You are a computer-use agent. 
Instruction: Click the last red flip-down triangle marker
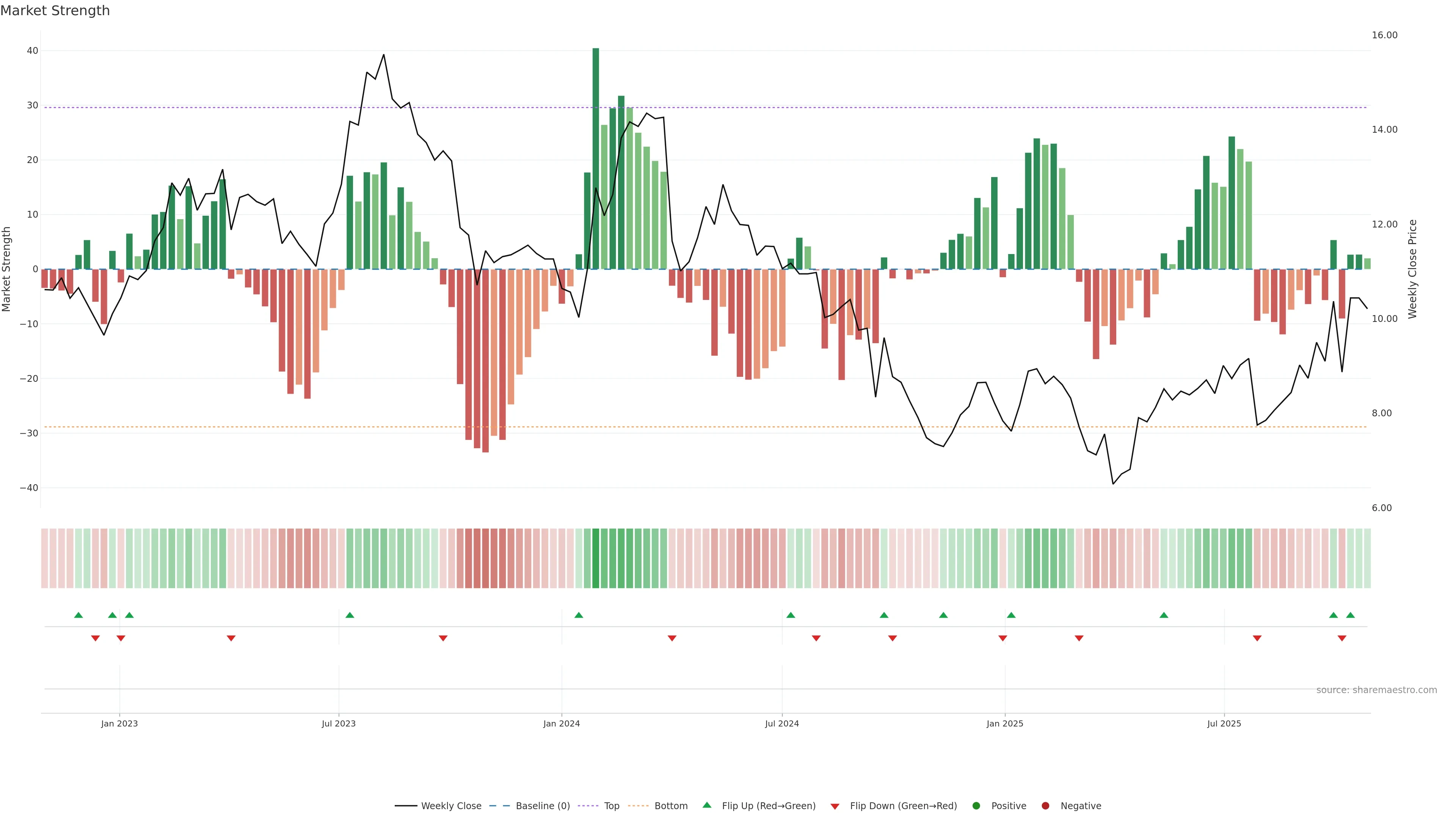1342,638
